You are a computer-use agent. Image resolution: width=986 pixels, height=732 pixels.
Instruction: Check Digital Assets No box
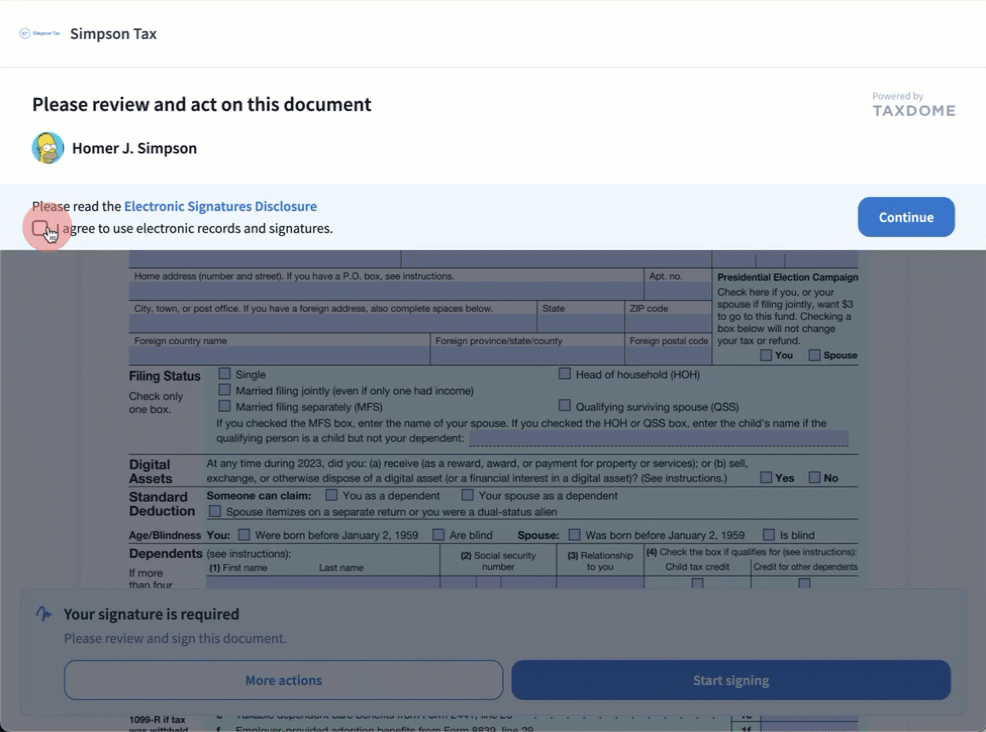point(815,477)
